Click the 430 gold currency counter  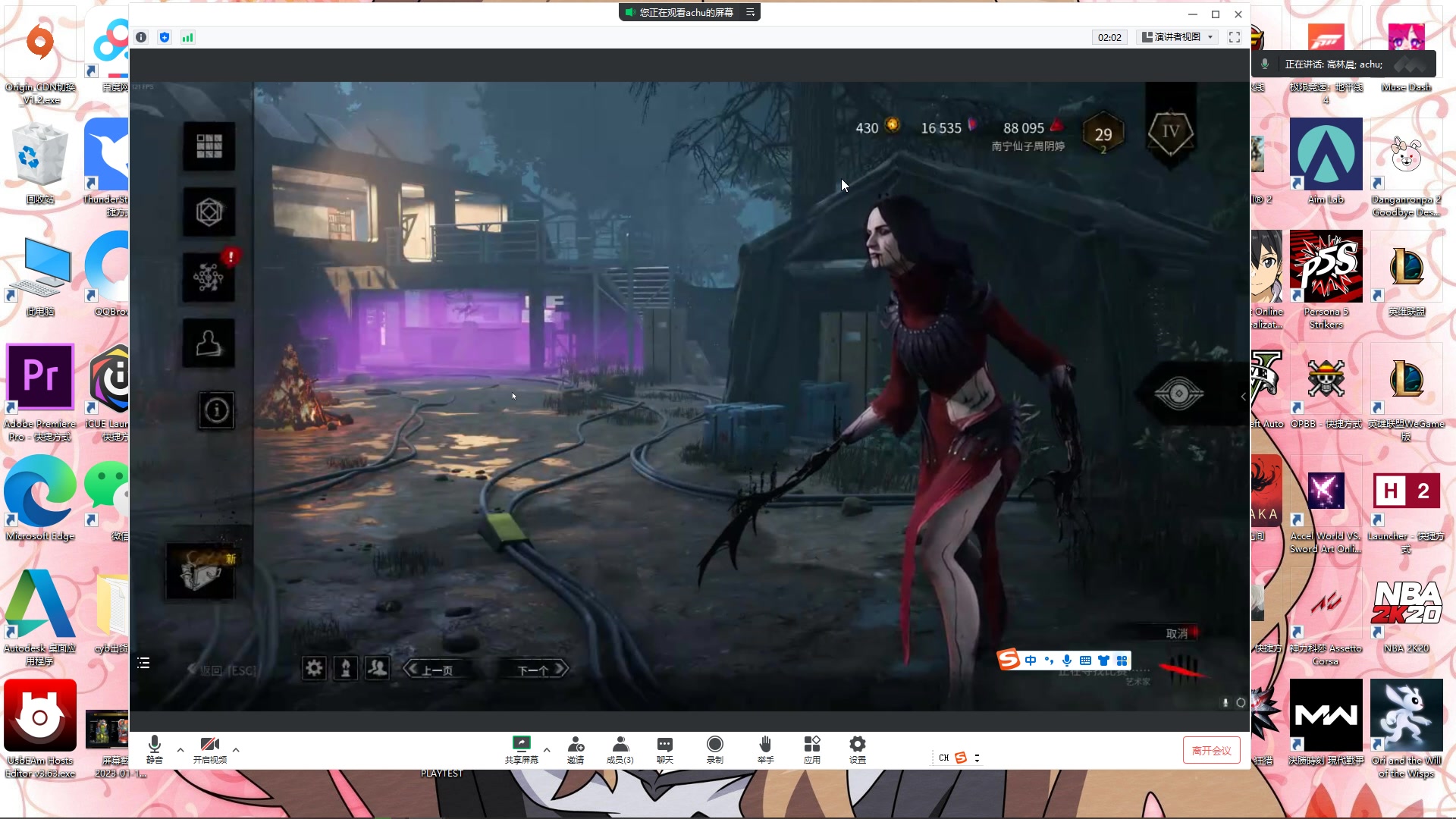[877, 127]
